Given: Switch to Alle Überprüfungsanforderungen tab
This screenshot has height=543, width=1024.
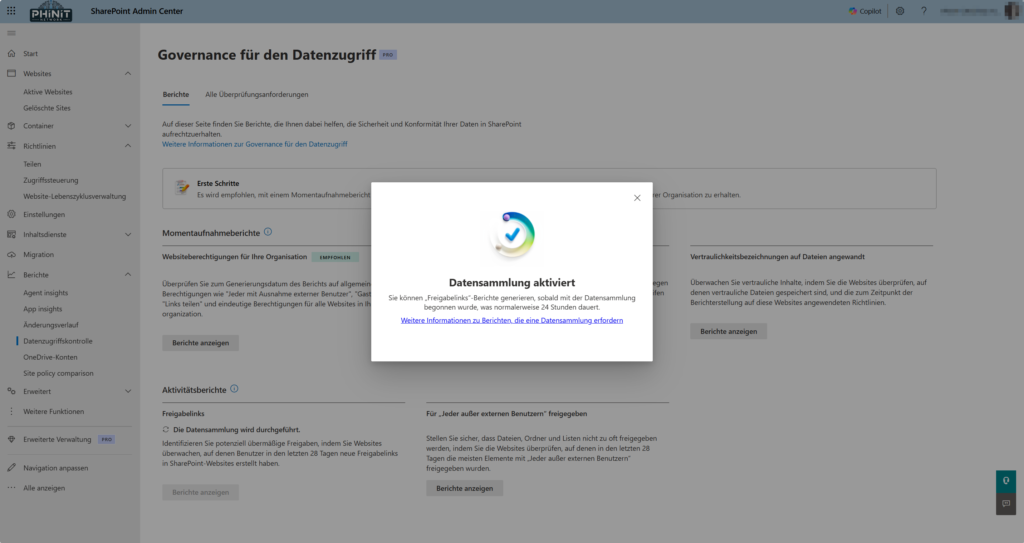Looking at the screenshot, I should click(x=256, y=94).
